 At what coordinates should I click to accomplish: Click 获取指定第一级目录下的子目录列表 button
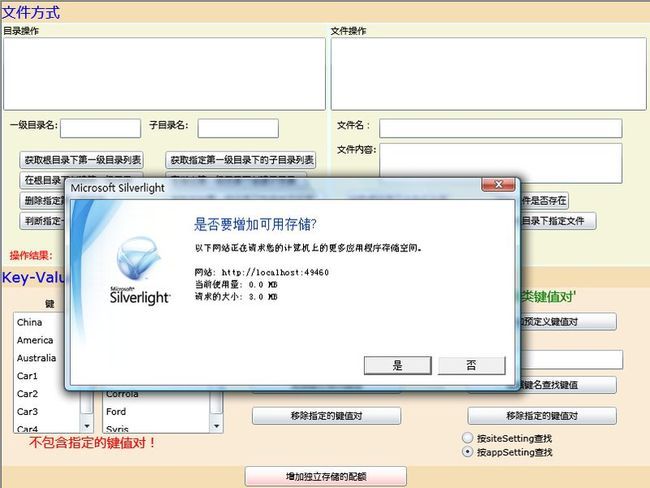tap(241, 160)
